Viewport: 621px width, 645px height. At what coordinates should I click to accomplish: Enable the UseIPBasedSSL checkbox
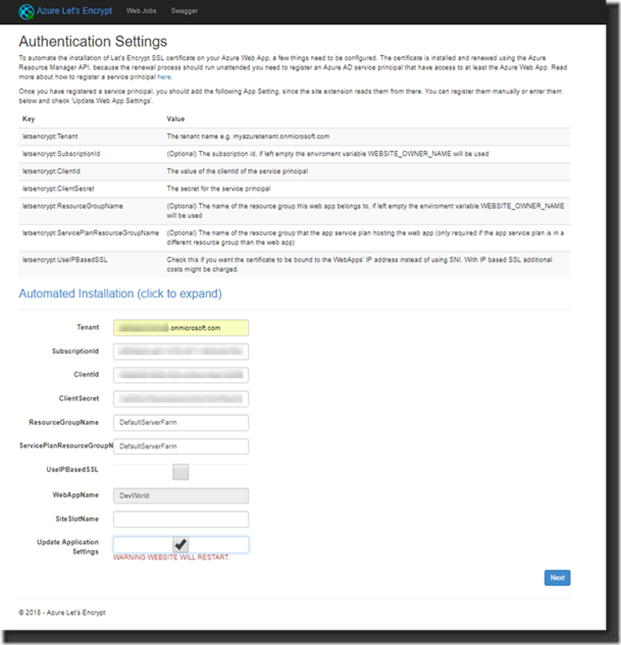(181, 472)
